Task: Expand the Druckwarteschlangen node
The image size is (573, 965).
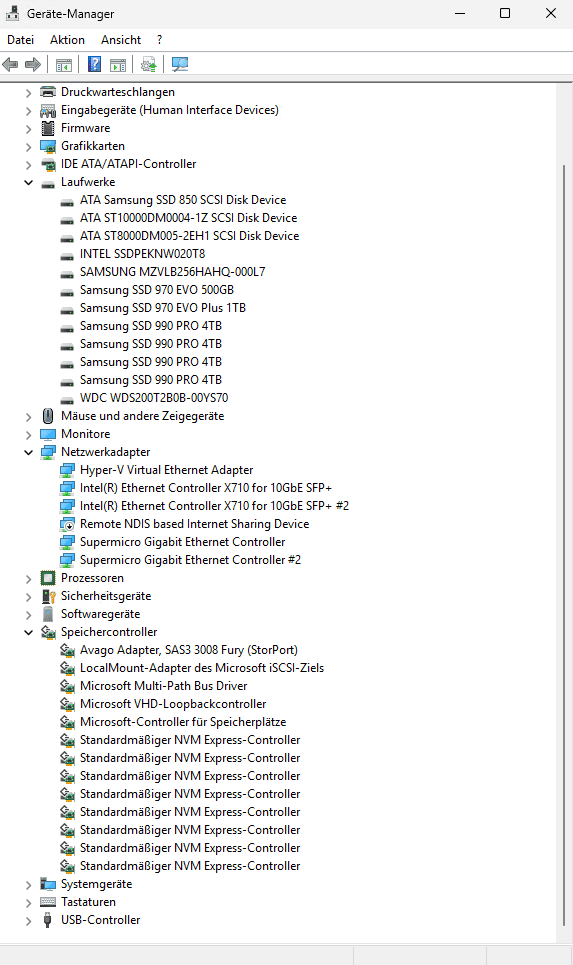Action: click(x=28, y=93)
